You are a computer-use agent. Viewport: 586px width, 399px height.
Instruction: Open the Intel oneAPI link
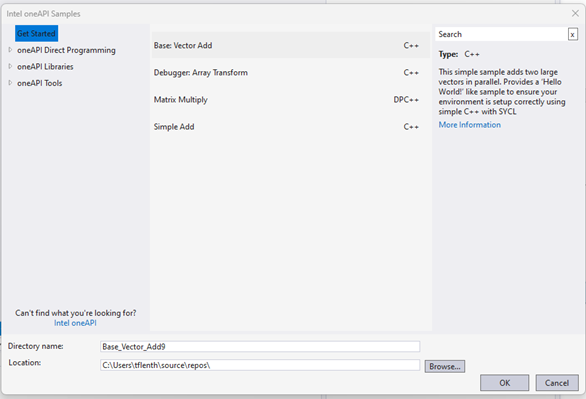point(75,323)
